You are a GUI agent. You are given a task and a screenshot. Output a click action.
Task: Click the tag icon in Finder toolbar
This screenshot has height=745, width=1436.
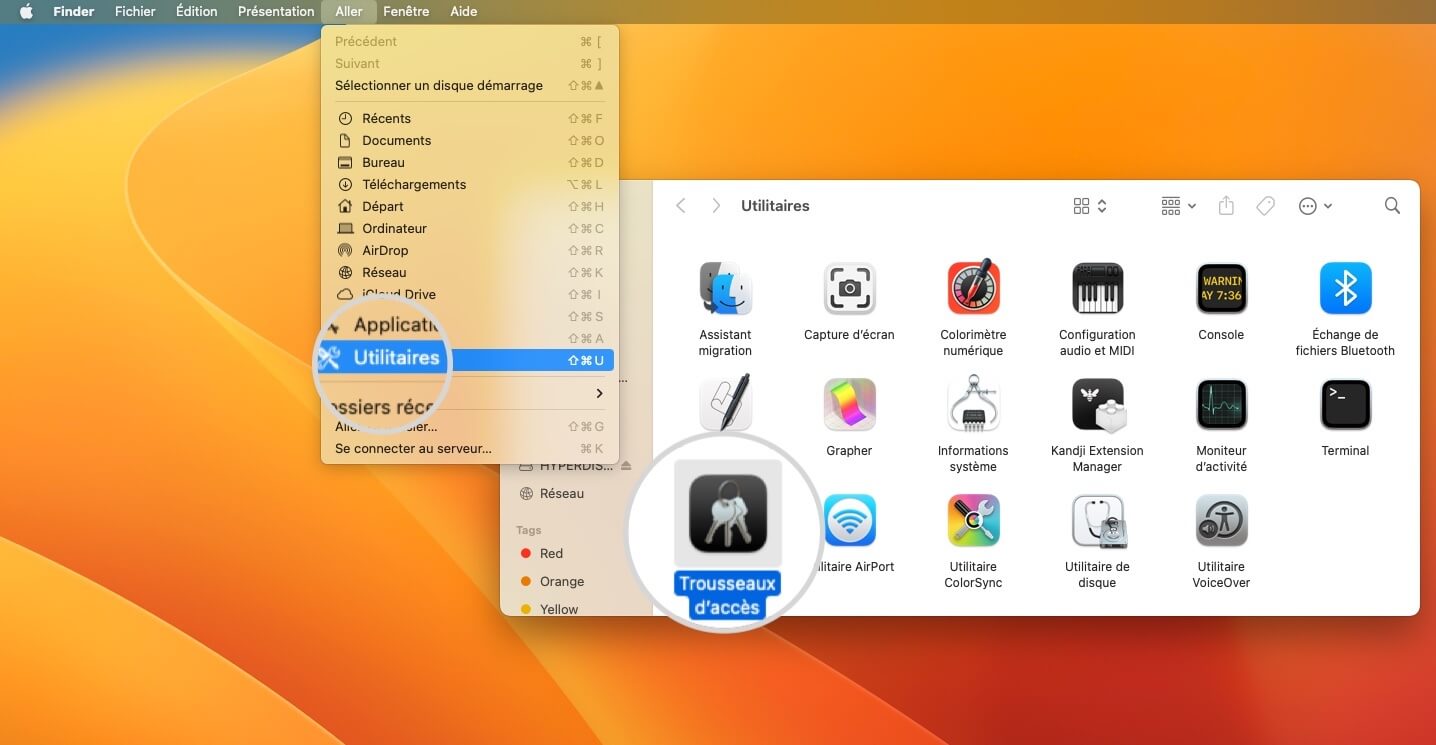(1265, 206)
